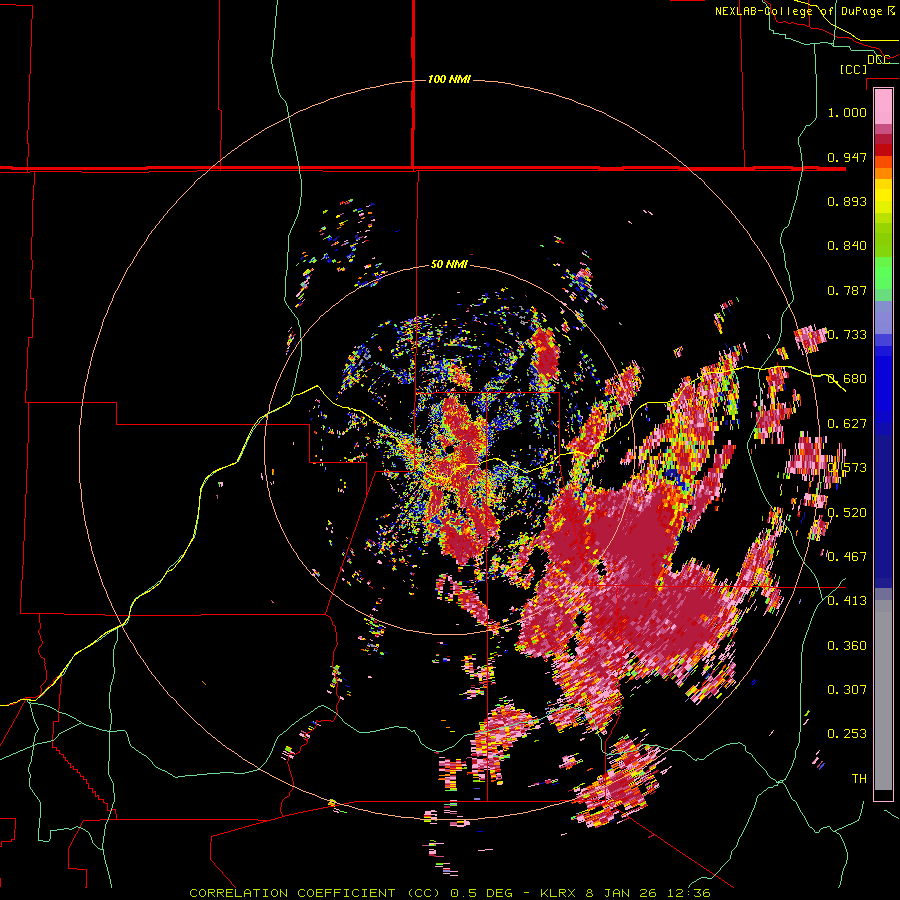Pick the light pink top segment of the color bar

[x=883, y=106]
